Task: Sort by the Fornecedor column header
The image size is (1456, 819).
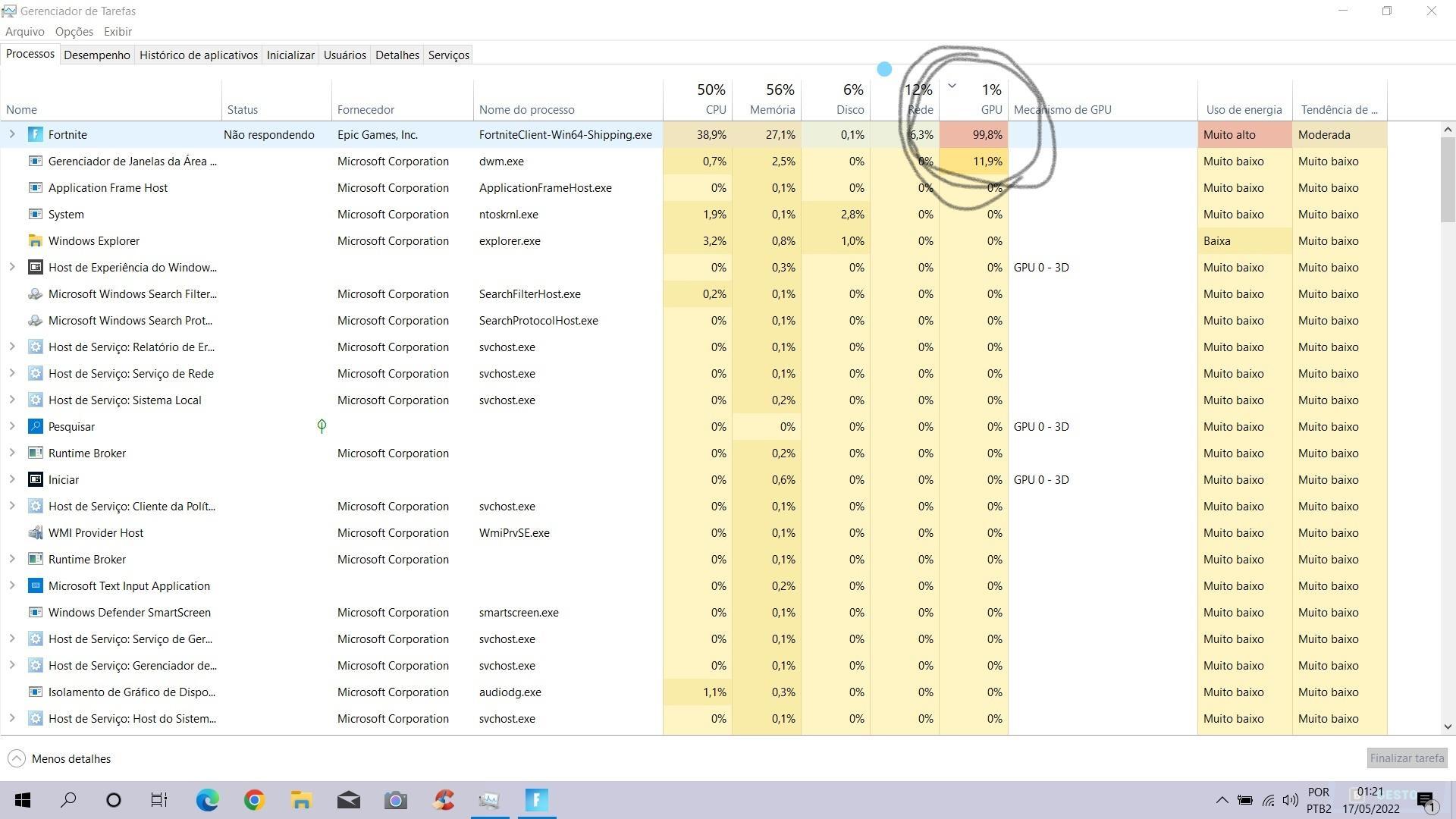Action: (403, 100)
